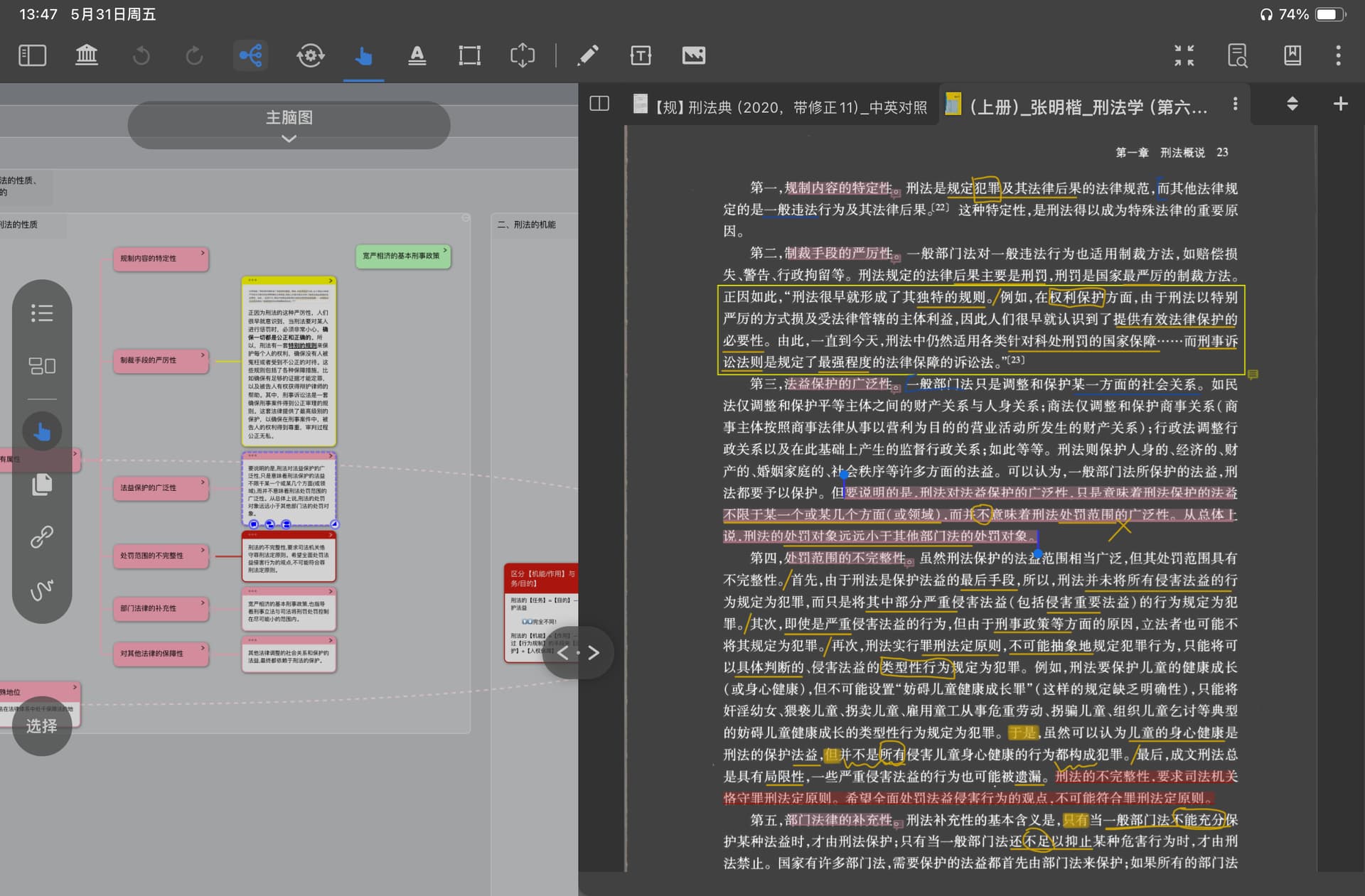Click footnote reference [22] in document
The image size is (1365, 896).
coord(940,207)
